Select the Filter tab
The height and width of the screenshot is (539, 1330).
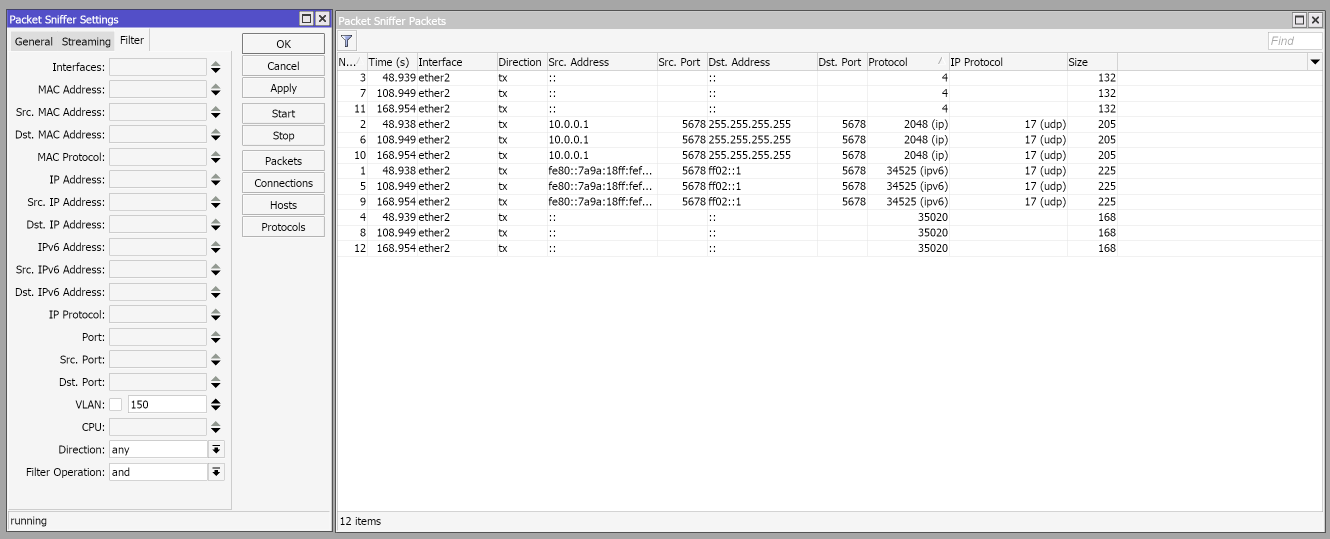[132, 40]
